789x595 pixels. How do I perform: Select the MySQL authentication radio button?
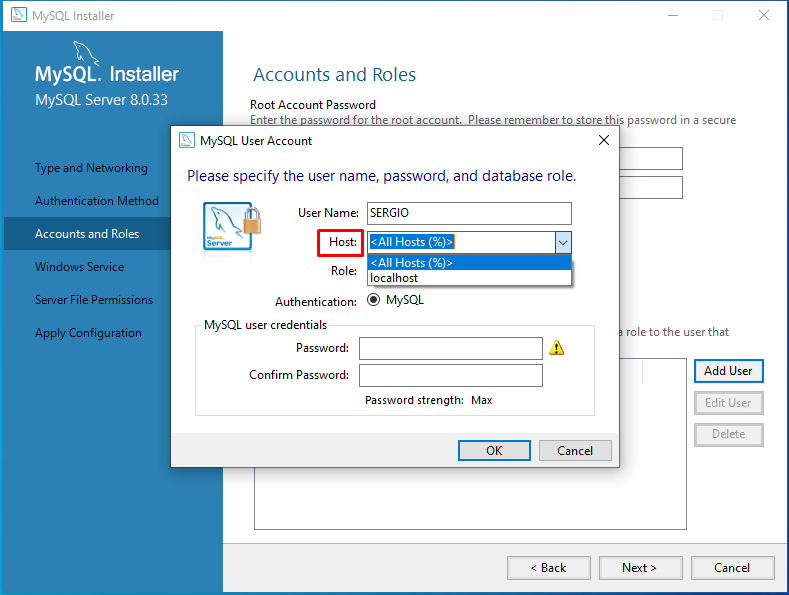374,300
